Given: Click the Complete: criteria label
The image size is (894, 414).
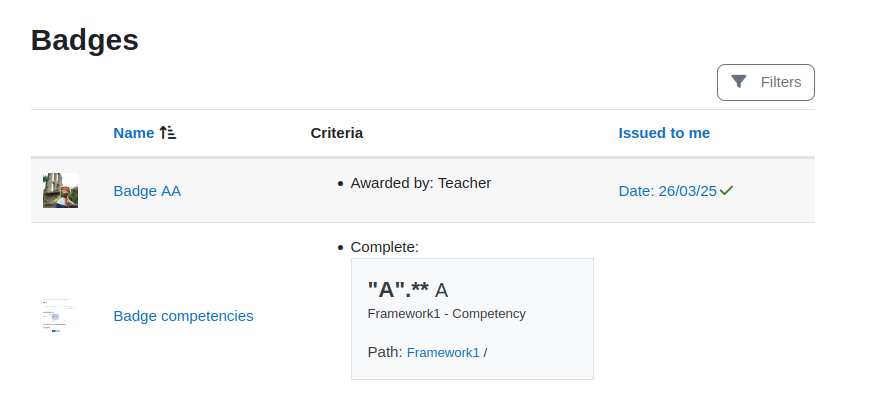Looking at the screenshot, I should [384, 247].
